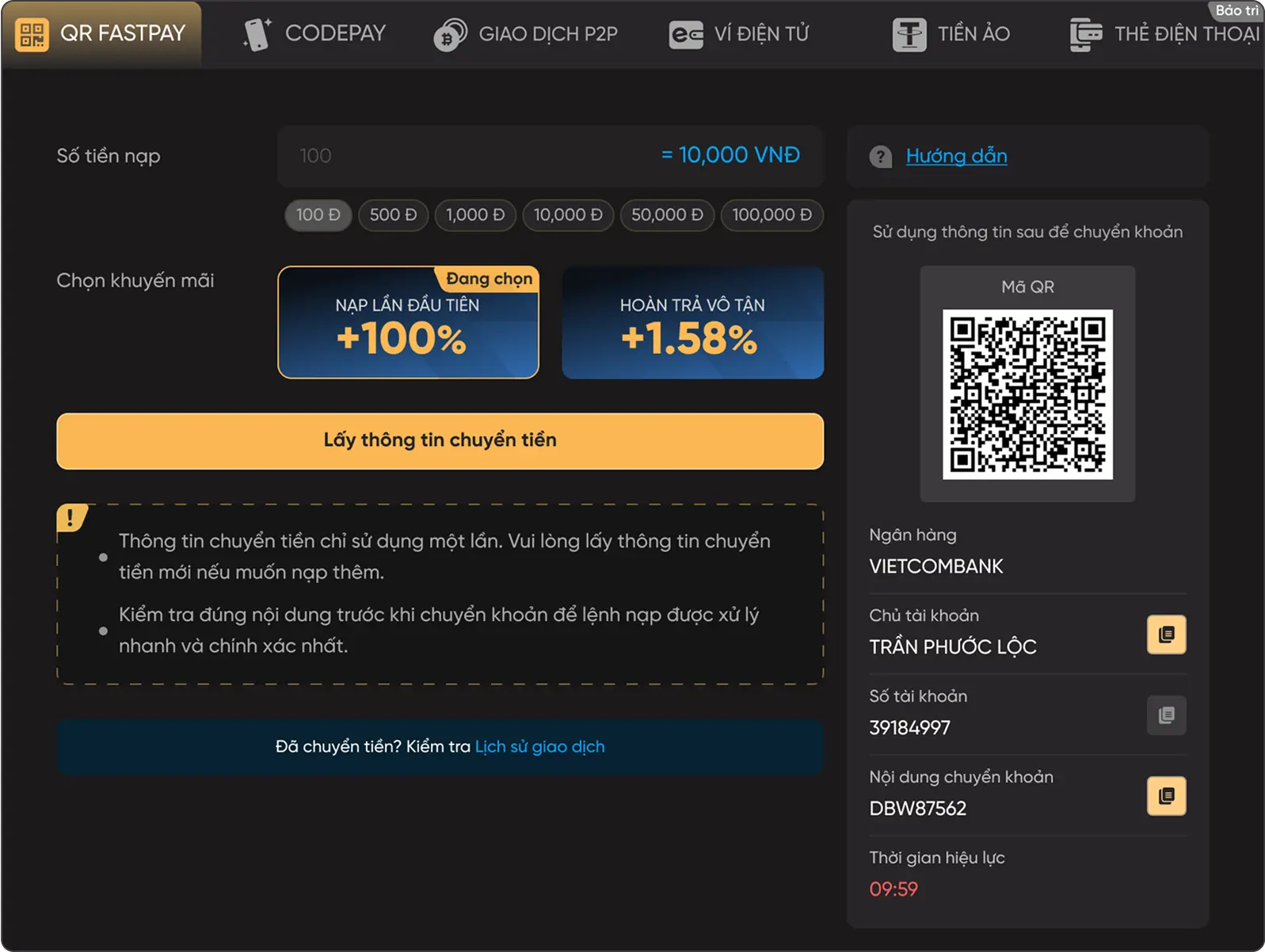This screenshot has width=1265, height=952.
Task: Select the 100,000 Đ amount chip
Action: [x=772, y=215]
